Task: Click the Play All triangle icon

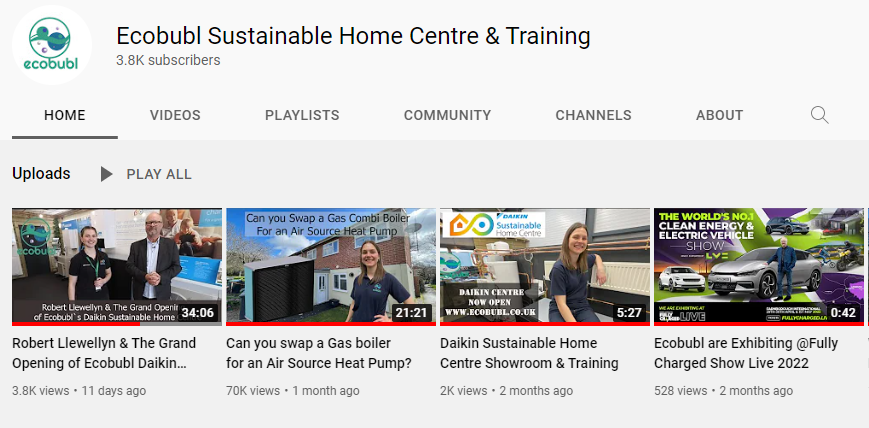Action: pos(106,174)
